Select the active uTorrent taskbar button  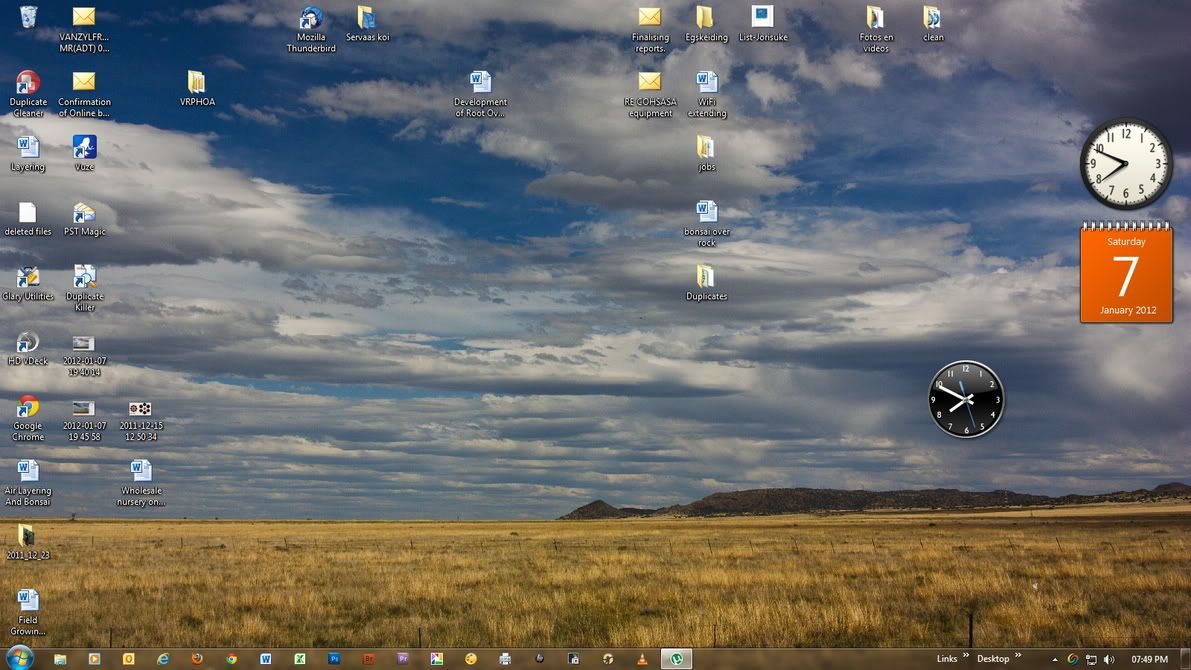[x=676, y=659]
